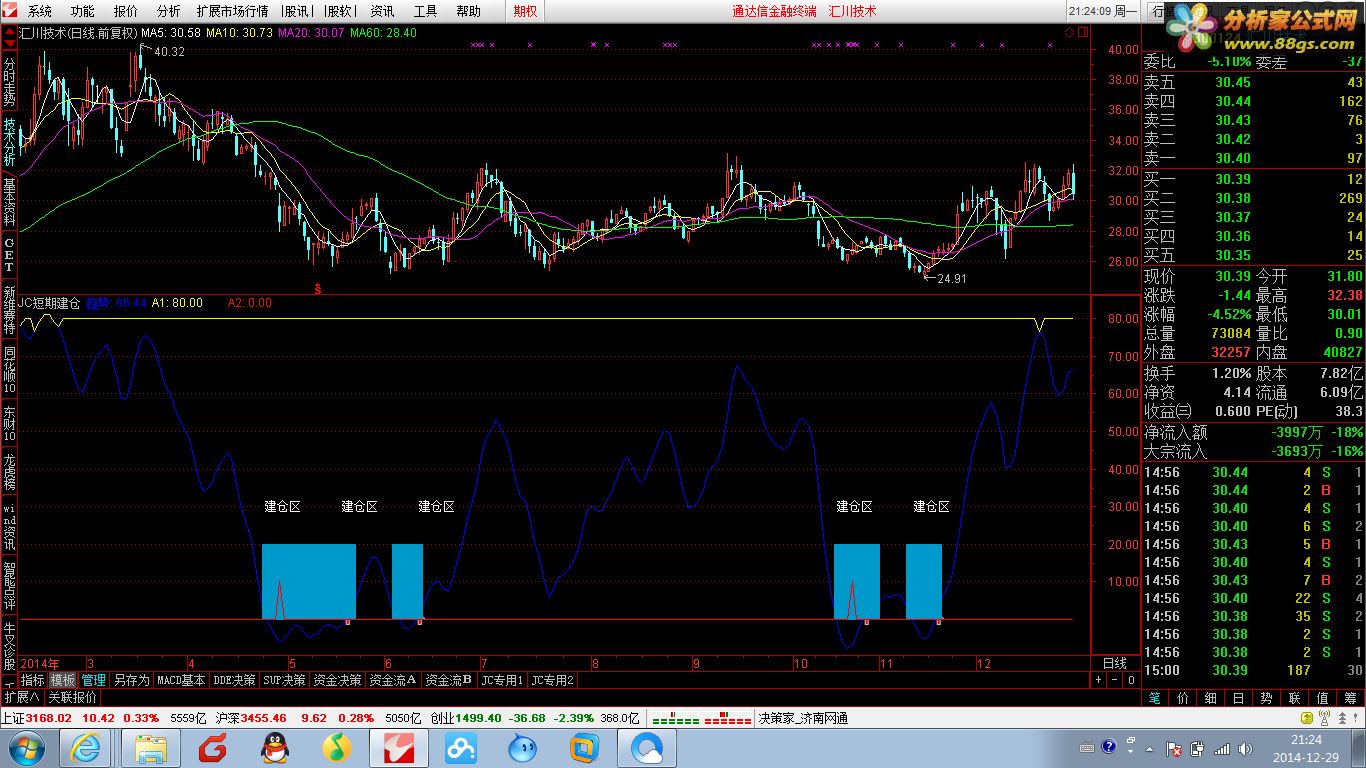Open the 扩展市场行情 menu
Screen dimensions: 1366x768
point(233,11)
